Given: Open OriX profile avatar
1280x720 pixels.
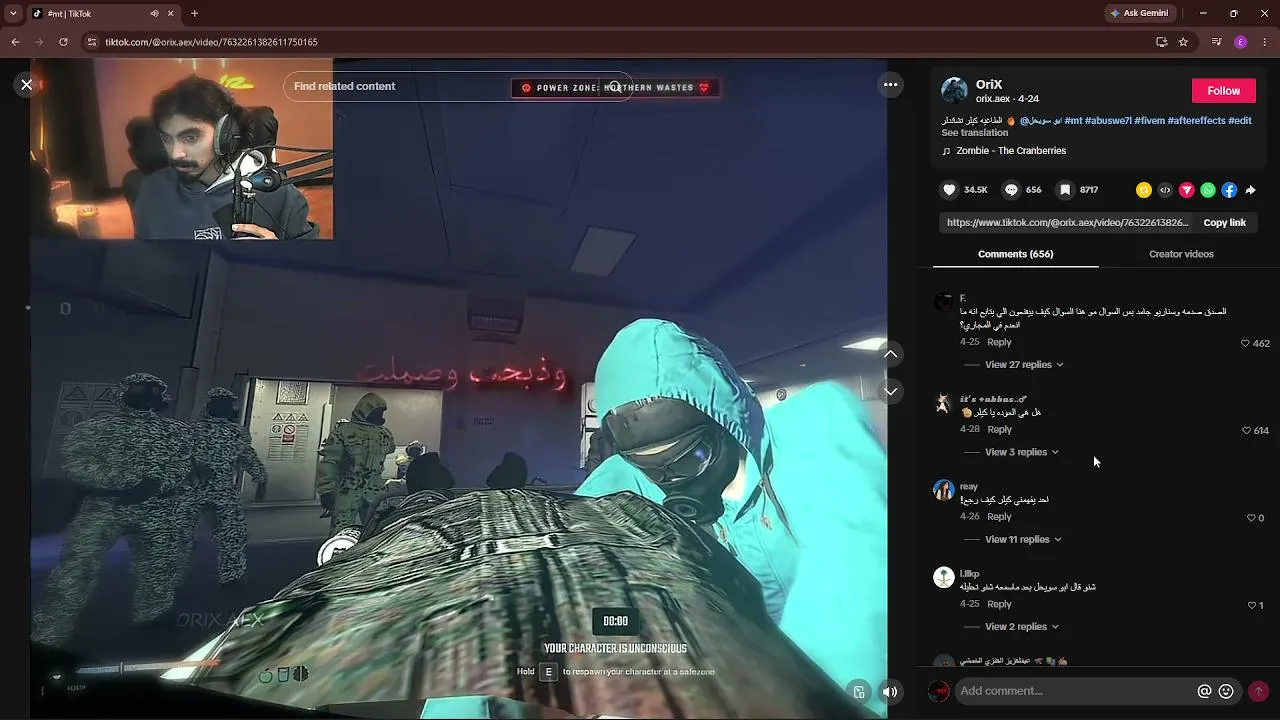Looking at the screenshot, I should tap(955, 91).
